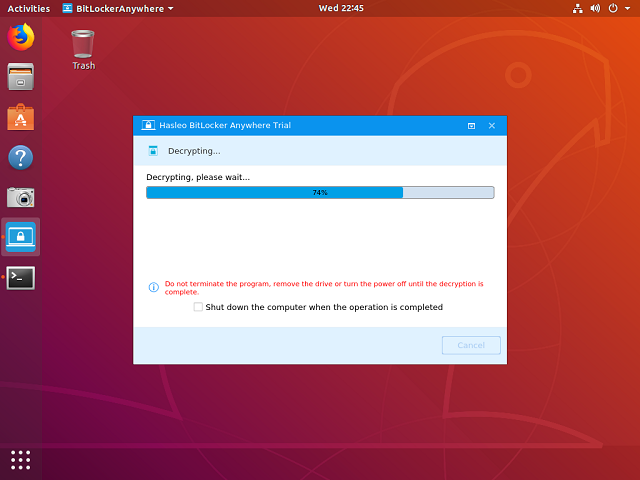
Task: Open the BitLockerAnywhere app menu
Action: 118,9
